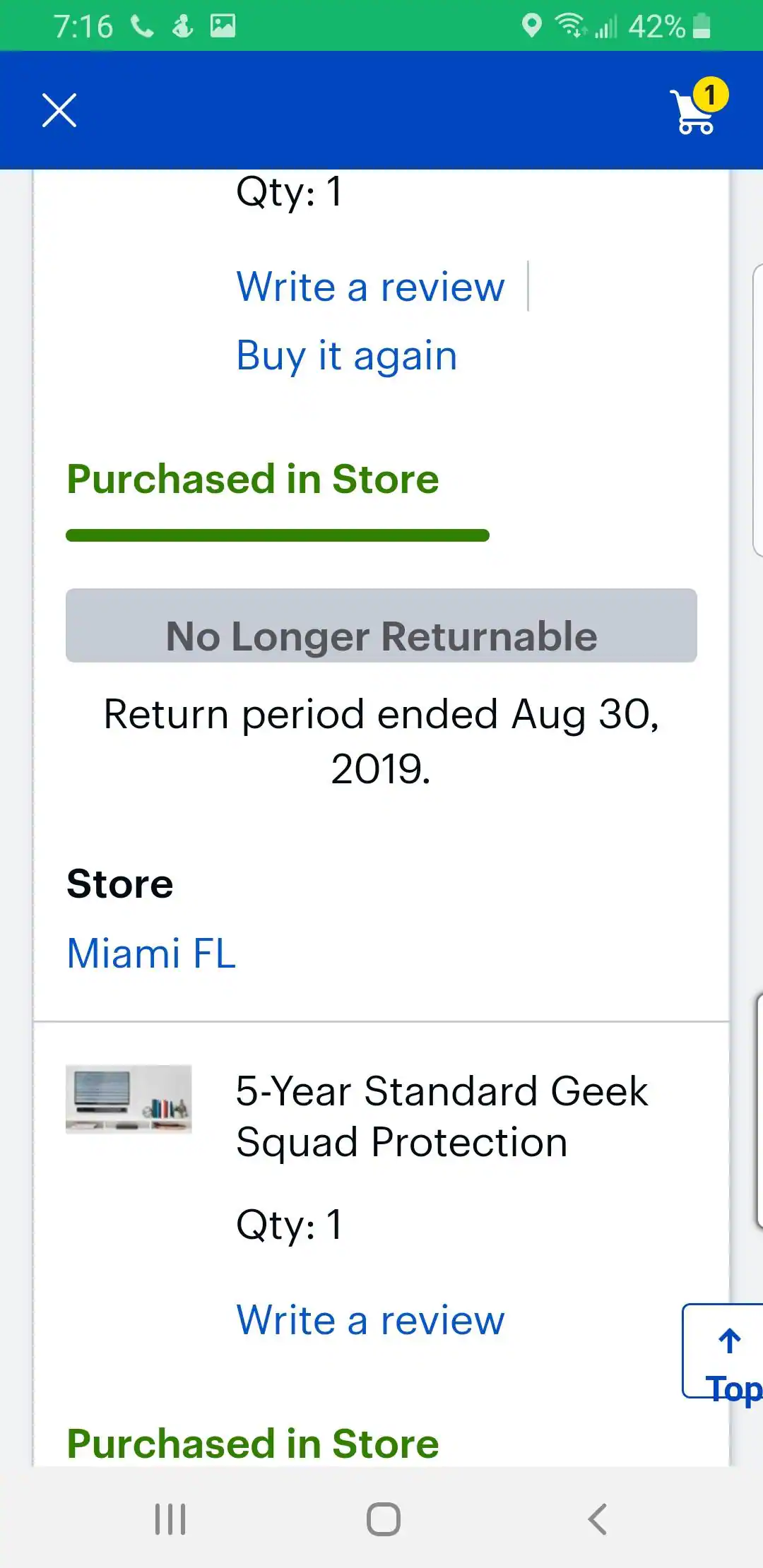
Task: Tap the image notification icon in status bar
Action: click(223, 26)
